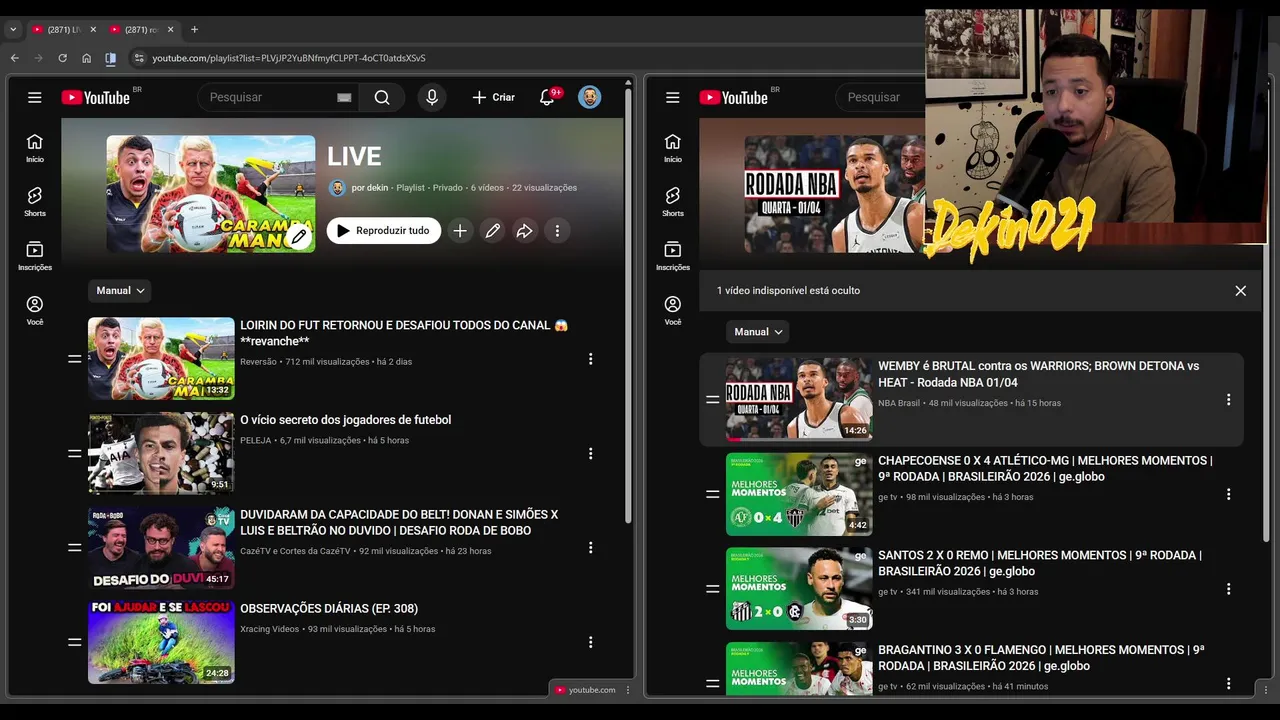The image size is (1280, 720).
Task: Activate voice search microphone in left window
Action: (x=432, y=97)
